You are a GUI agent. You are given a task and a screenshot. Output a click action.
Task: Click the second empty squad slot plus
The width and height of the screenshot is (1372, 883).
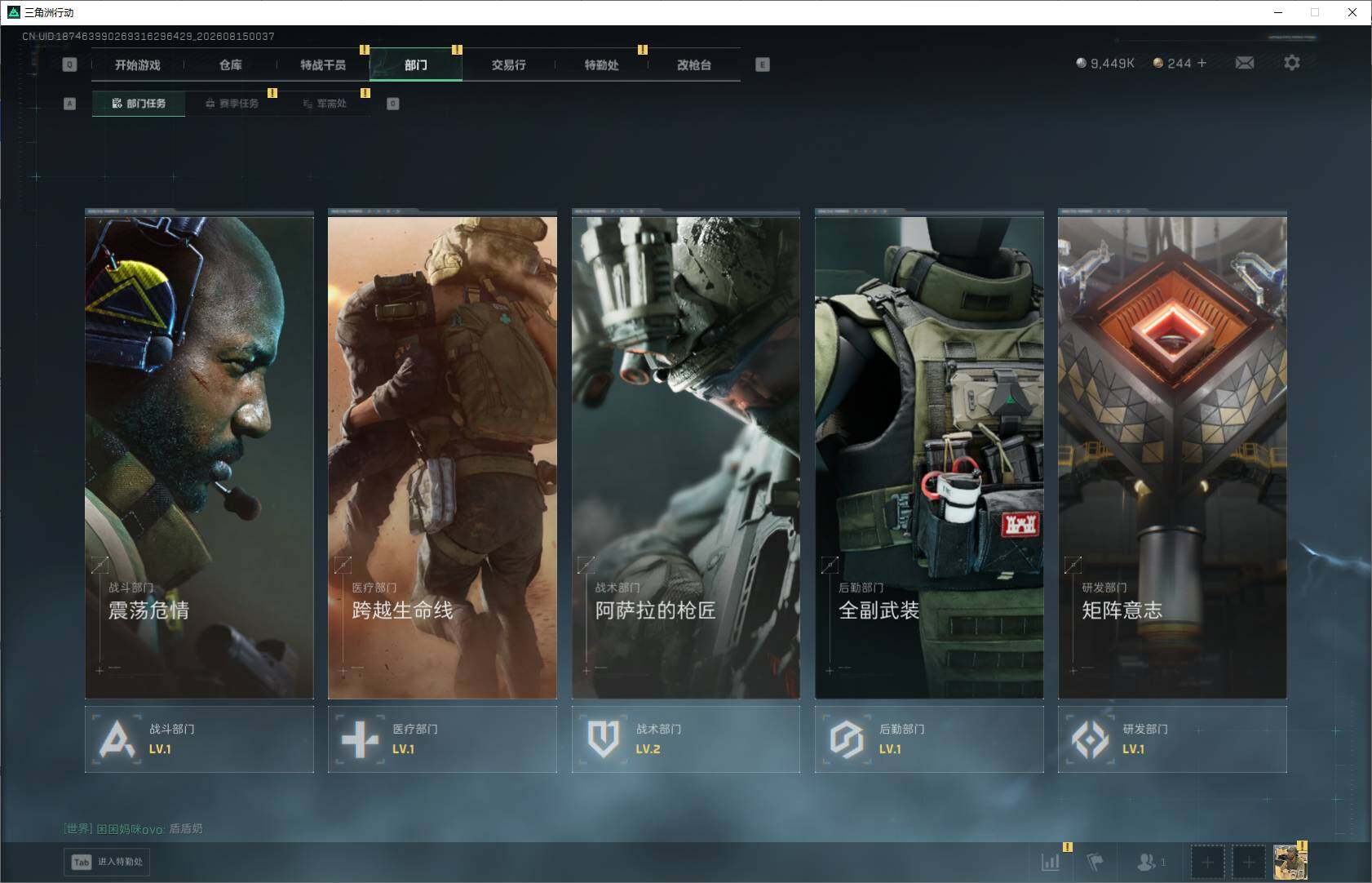(1248, 862)
